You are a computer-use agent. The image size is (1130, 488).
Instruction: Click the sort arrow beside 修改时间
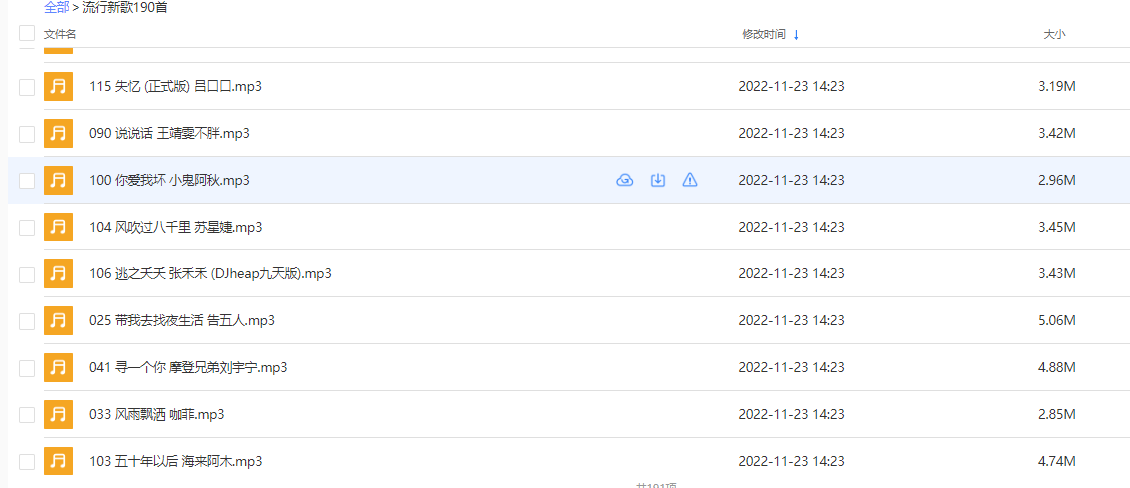pyautogui.click(x=796, y=35)
